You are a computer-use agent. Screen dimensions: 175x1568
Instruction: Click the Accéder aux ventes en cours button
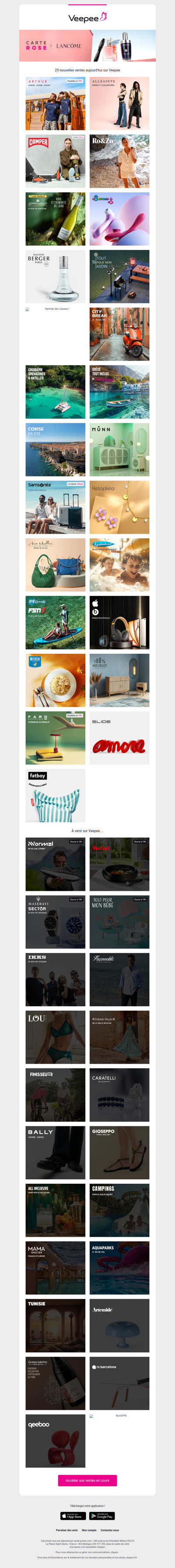click(87, 1480)
